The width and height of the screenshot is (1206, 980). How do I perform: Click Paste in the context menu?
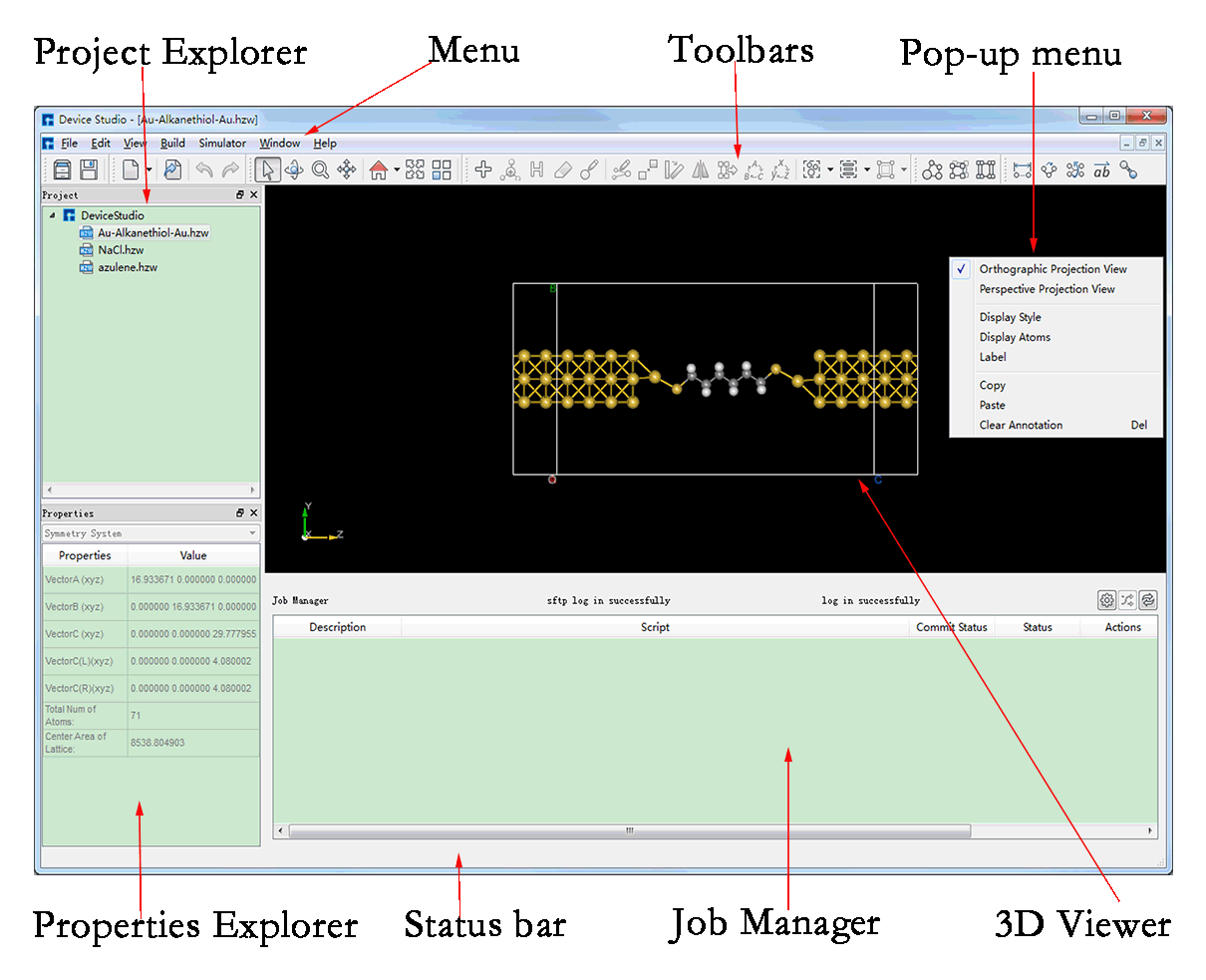click(993, 405)
